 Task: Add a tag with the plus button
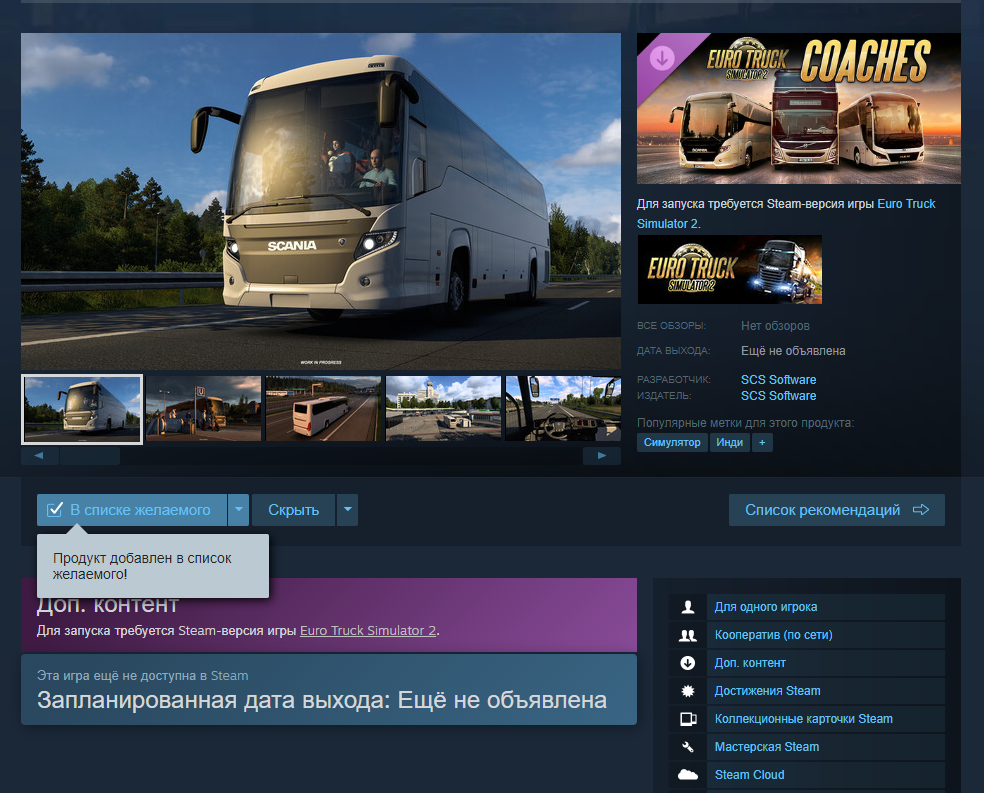(x=762, y=442)
